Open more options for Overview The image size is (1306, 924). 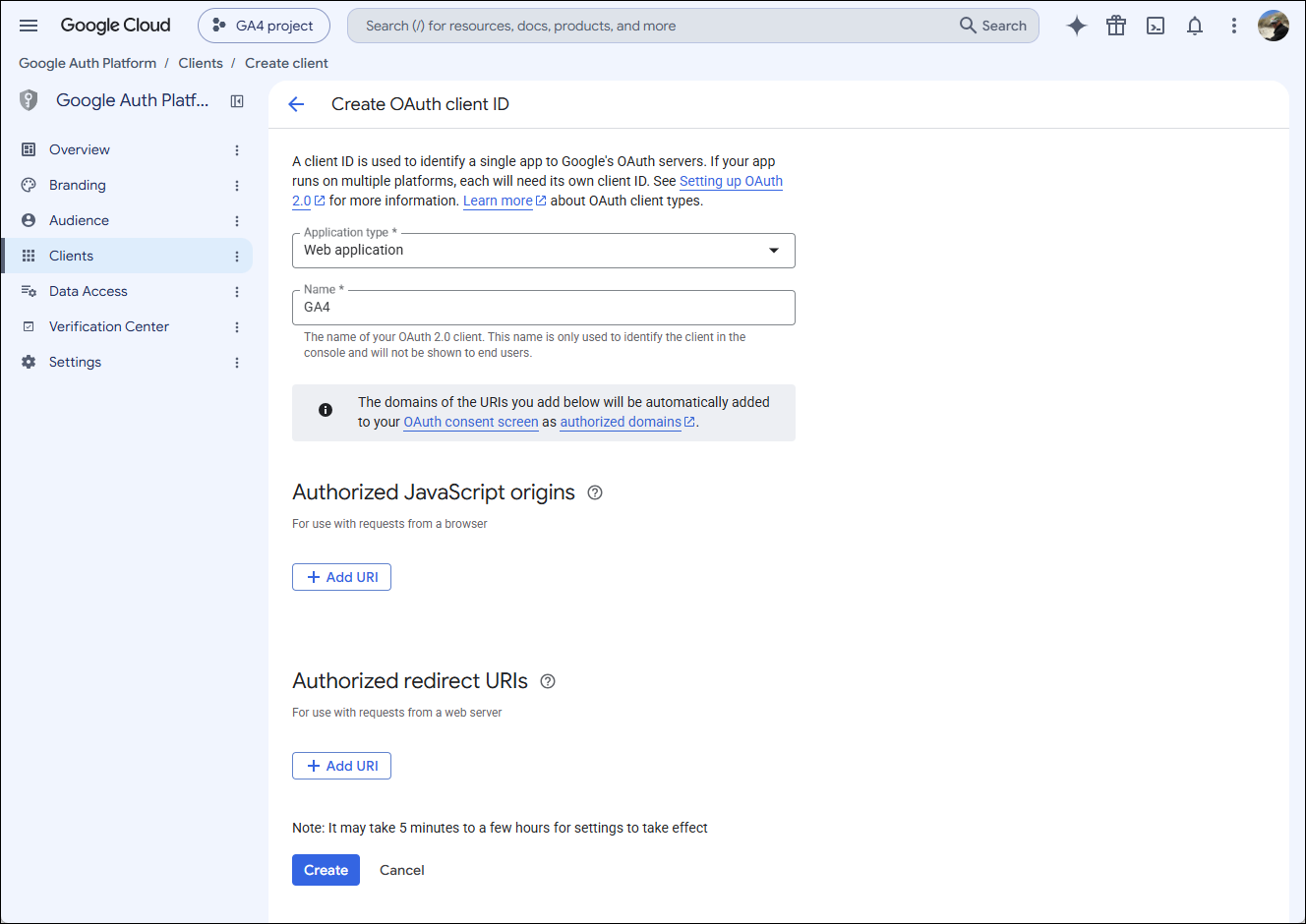click(237, 150)
